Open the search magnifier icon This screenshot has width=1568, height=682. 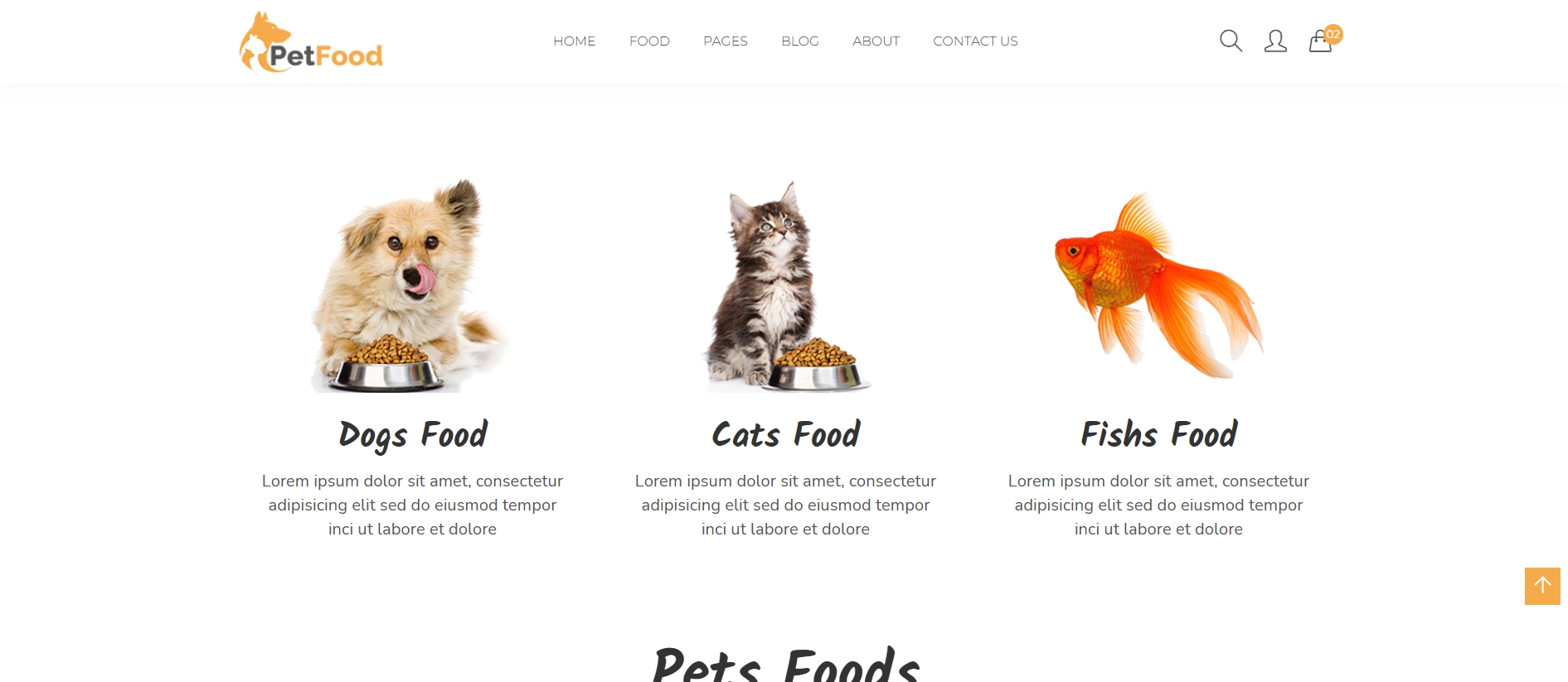coord(1231,41)
